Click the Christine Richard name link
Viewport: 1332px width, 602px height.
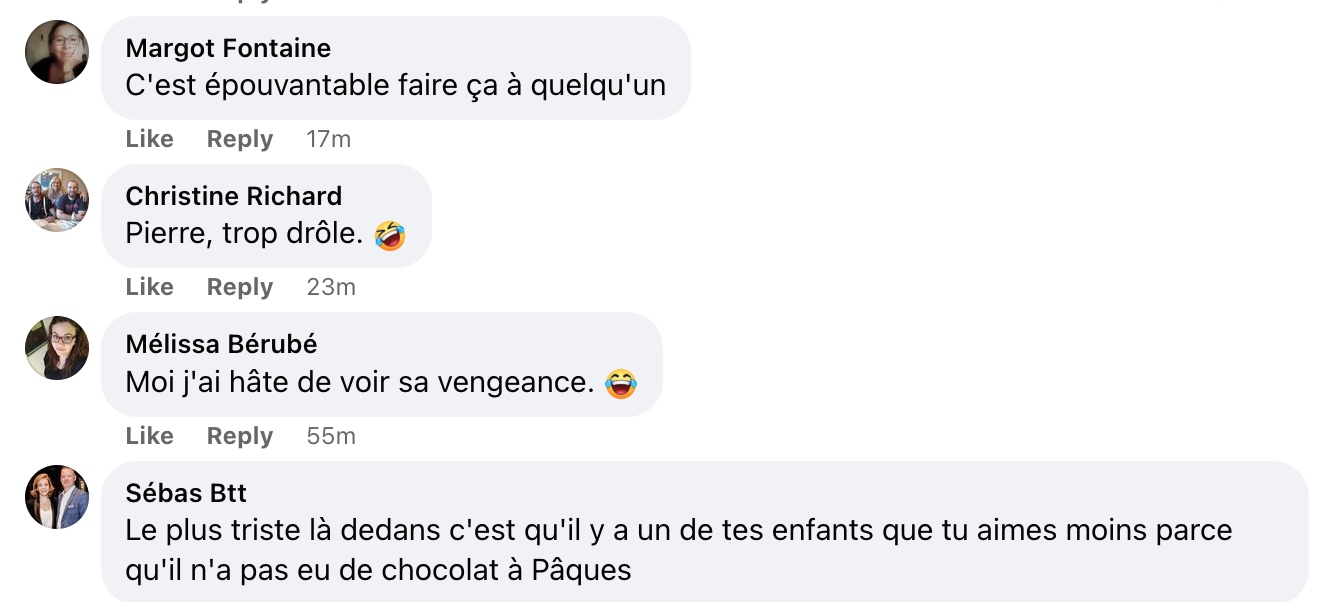pyautogui.click(x=234, y=196)
